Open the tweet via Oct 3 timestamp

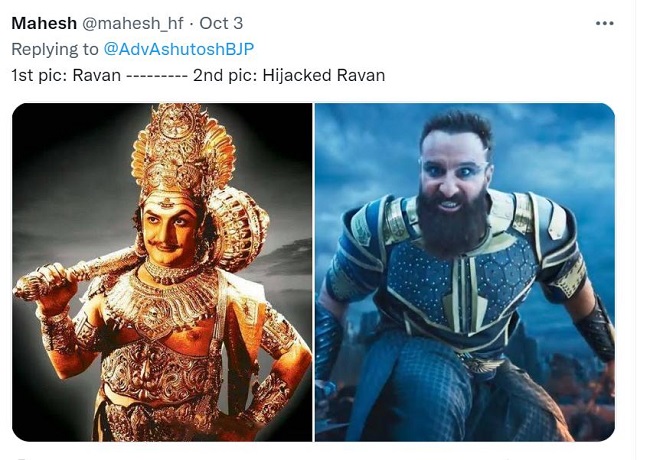point(221,23)
